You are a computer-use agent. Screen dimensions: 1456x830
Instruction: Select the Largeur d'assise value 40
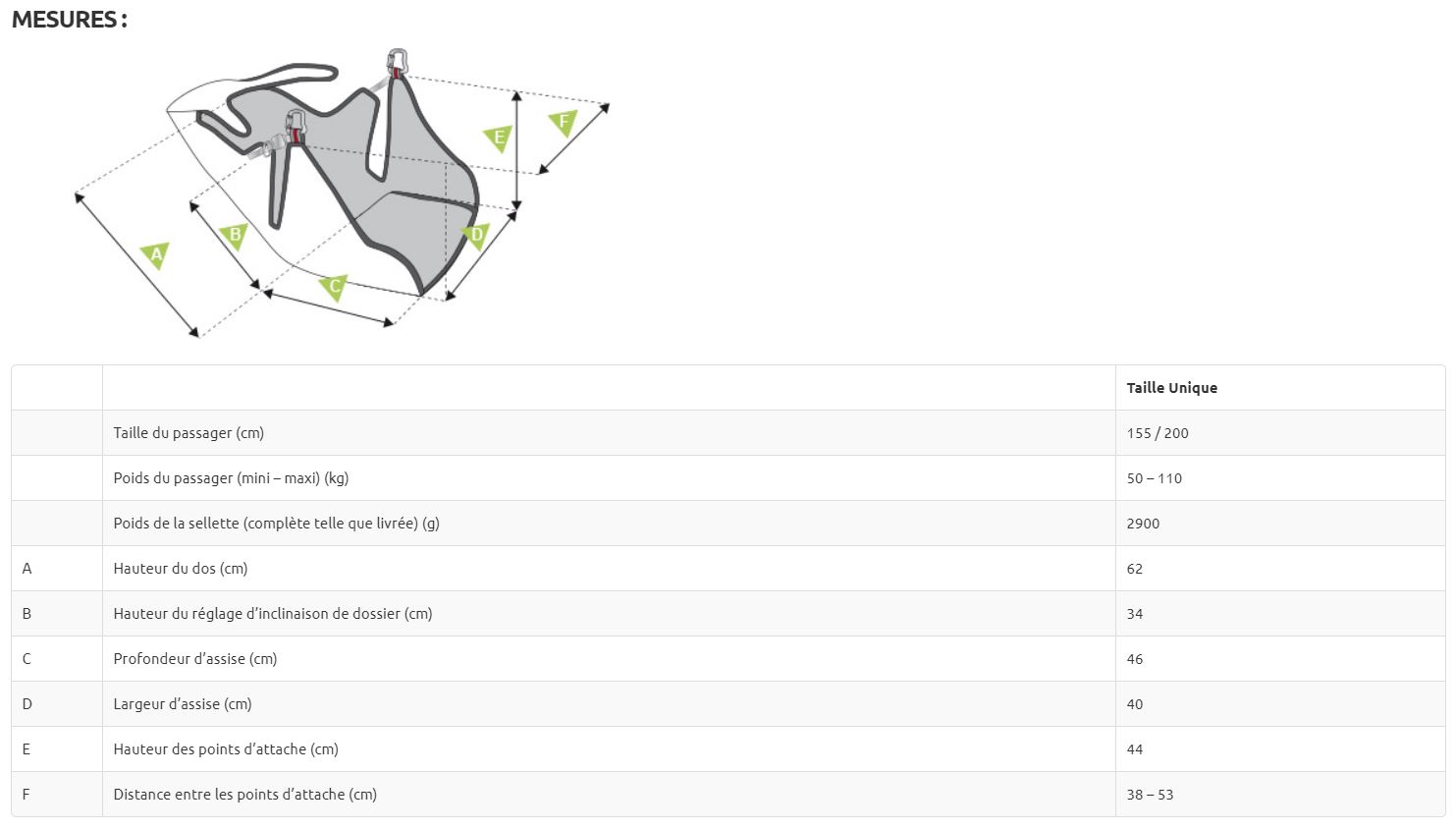click(x=1135, y=704)
